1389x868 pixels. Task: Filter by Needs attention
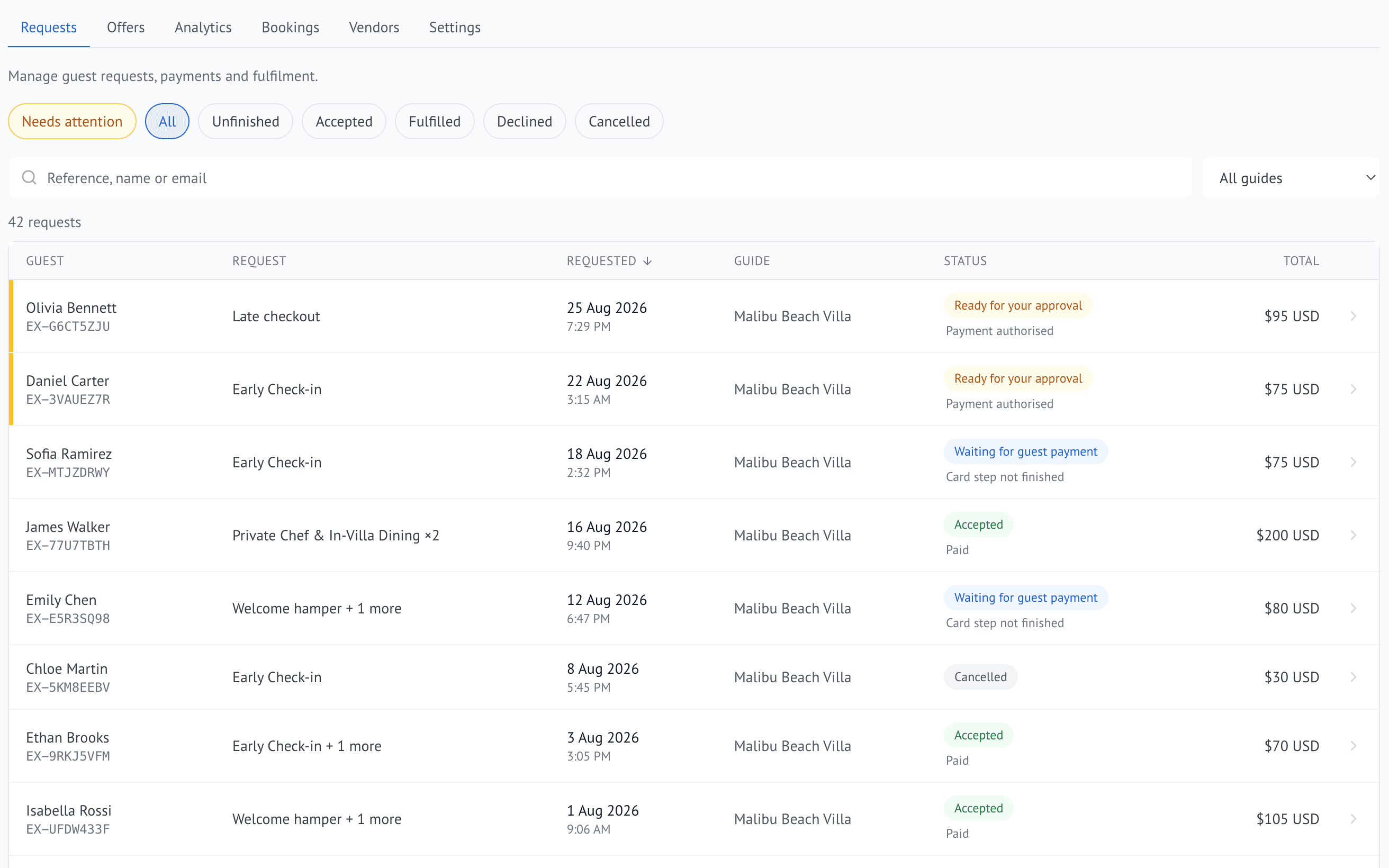tap(73, 121)
